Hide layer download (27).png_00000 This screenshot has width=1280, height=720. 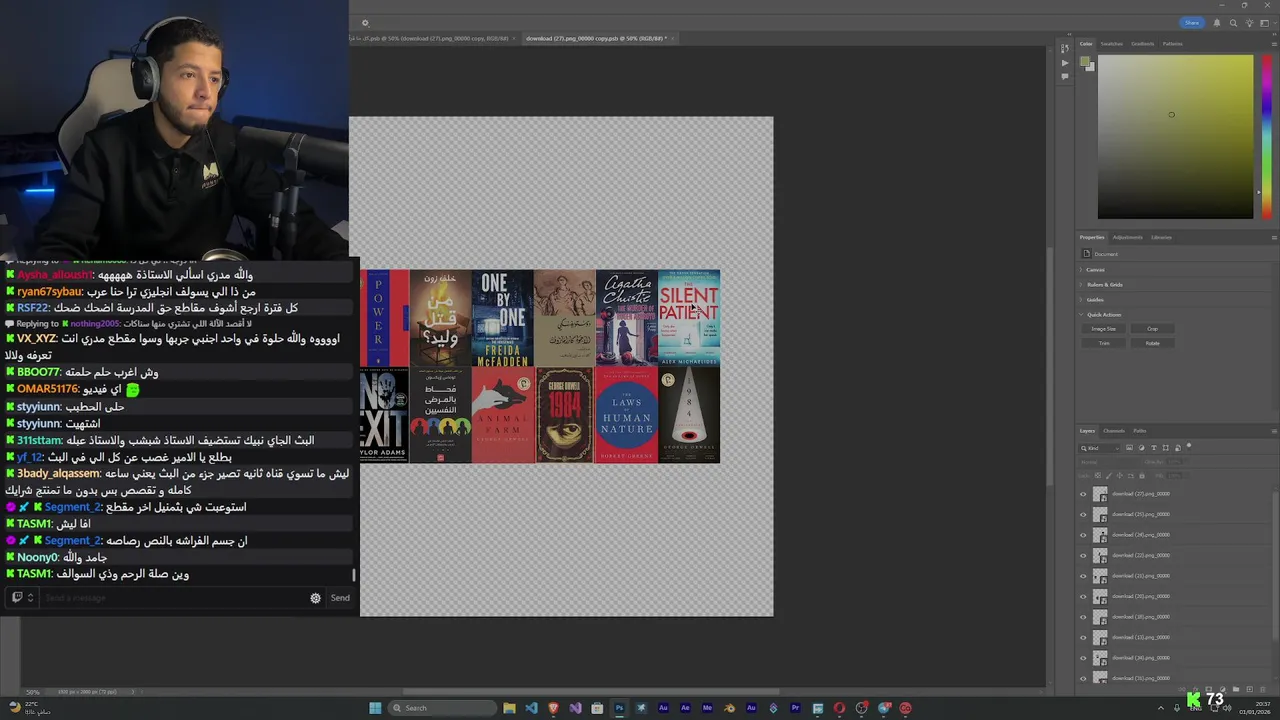click(x=1083, y=494)
